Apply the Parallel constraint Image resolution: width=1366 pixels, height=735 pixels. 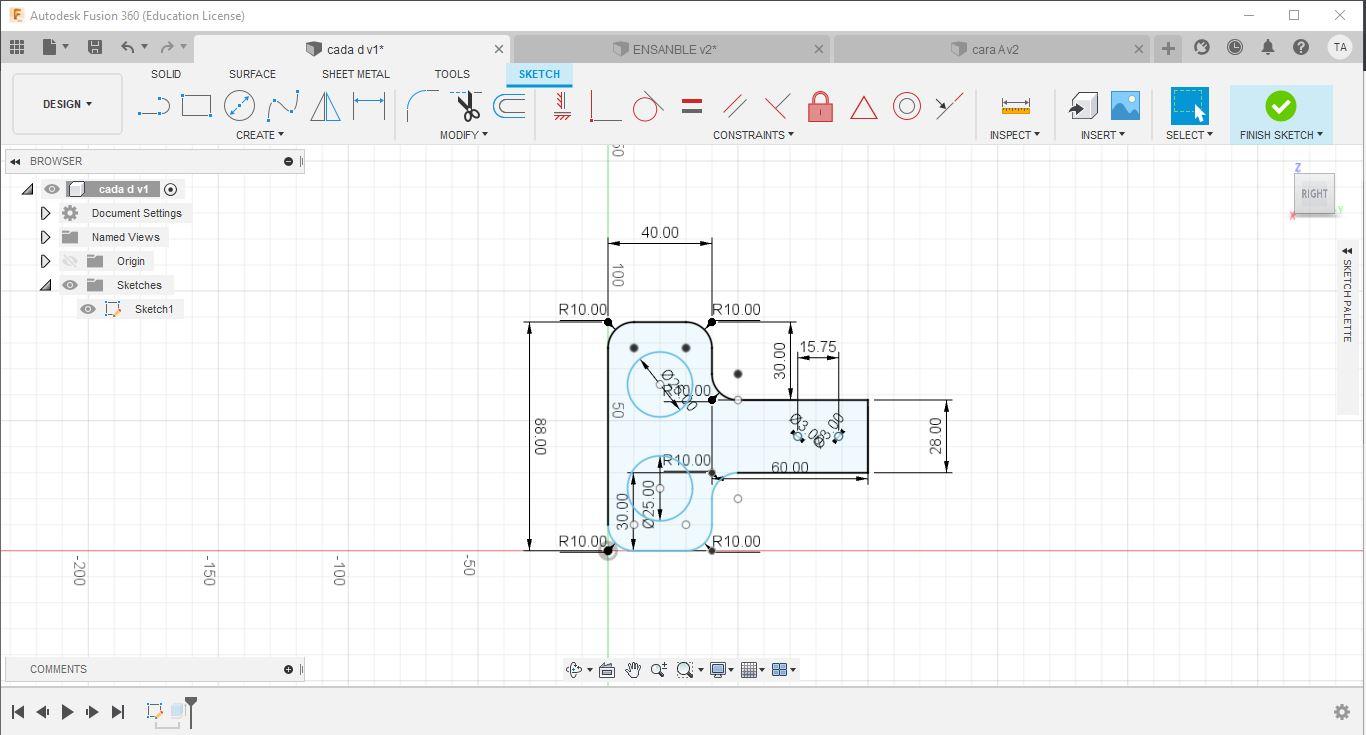tap(734, 106)
